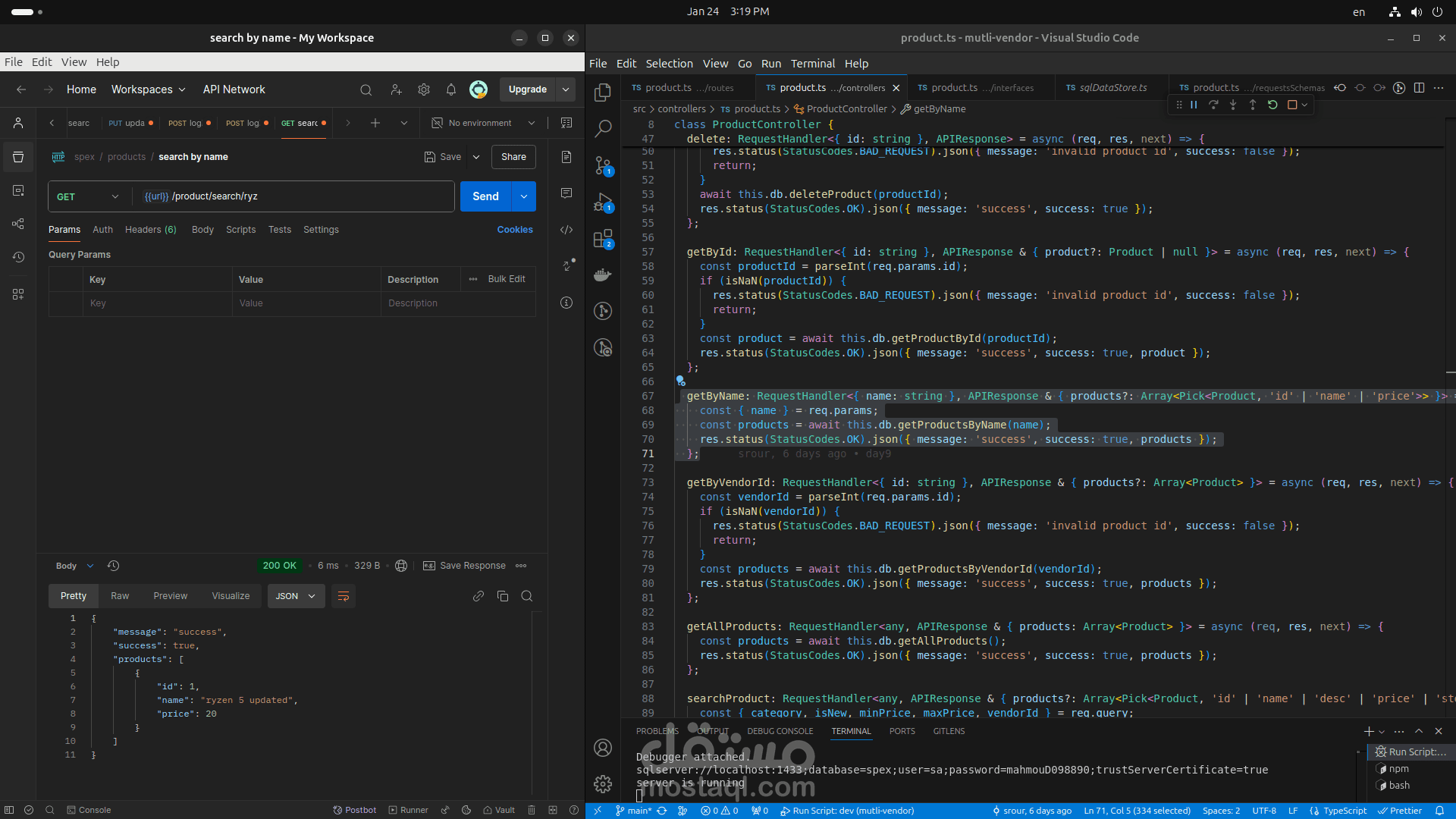Toggle Pretty response view
Viewport: 1456px width, 819px height.
coord(74,596)
